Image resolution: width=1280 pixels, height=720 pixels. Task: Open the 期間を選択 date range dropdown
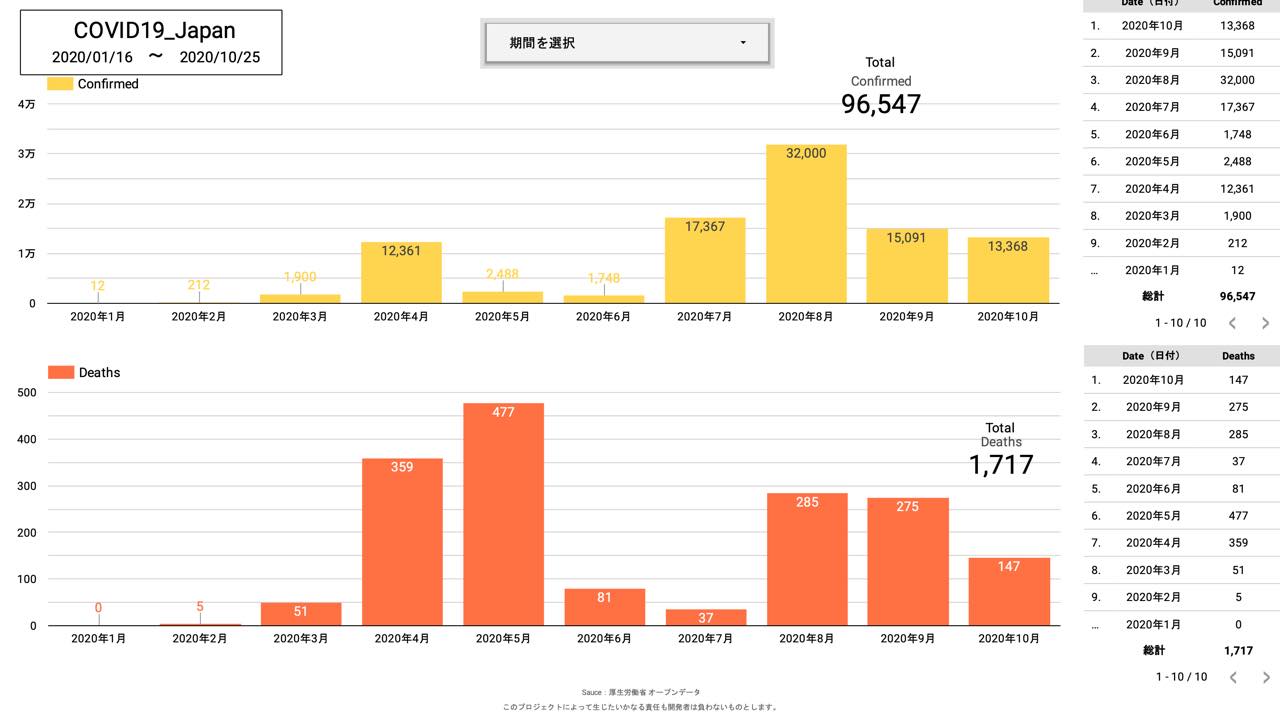[627, 43]
